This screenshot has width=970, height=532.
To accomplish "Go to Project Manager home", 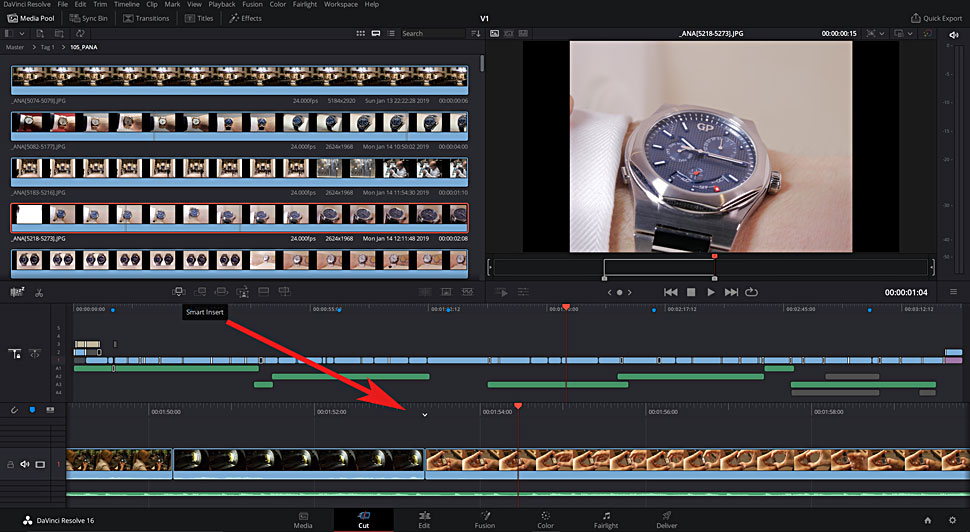I will pos(927,520).
